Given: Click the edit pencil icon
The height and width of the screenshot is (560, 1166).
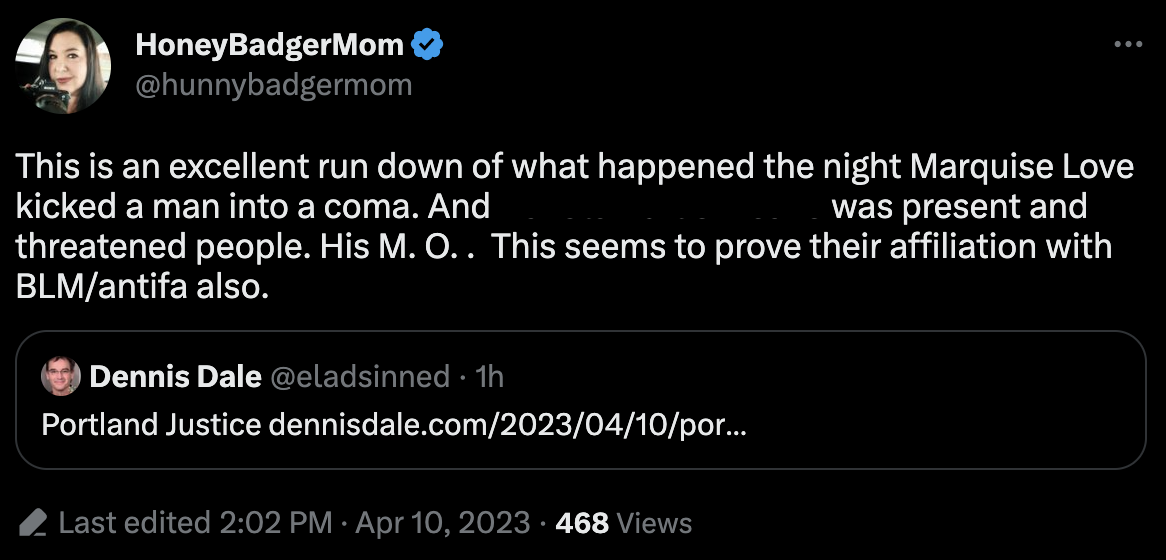Looking at the screenshot, I should pos(34,522).
